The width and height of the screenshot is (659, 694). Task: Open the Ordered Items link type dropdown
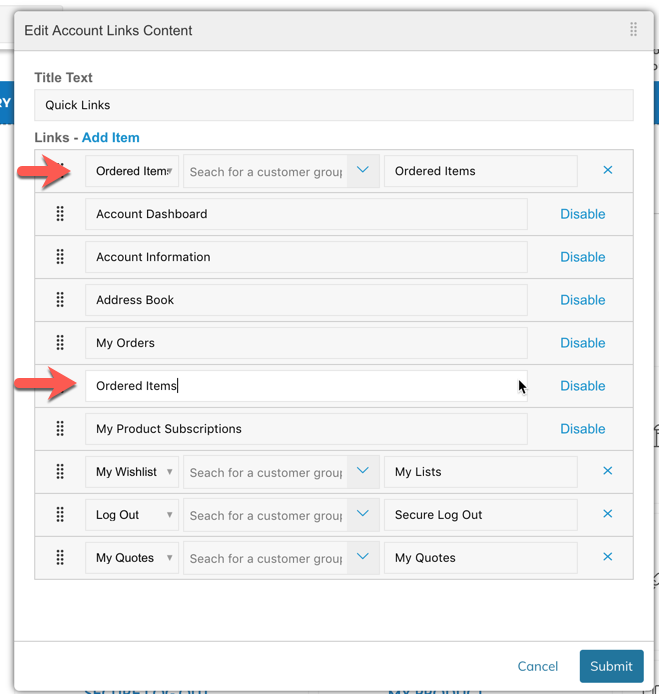click(x=132, y=171)
